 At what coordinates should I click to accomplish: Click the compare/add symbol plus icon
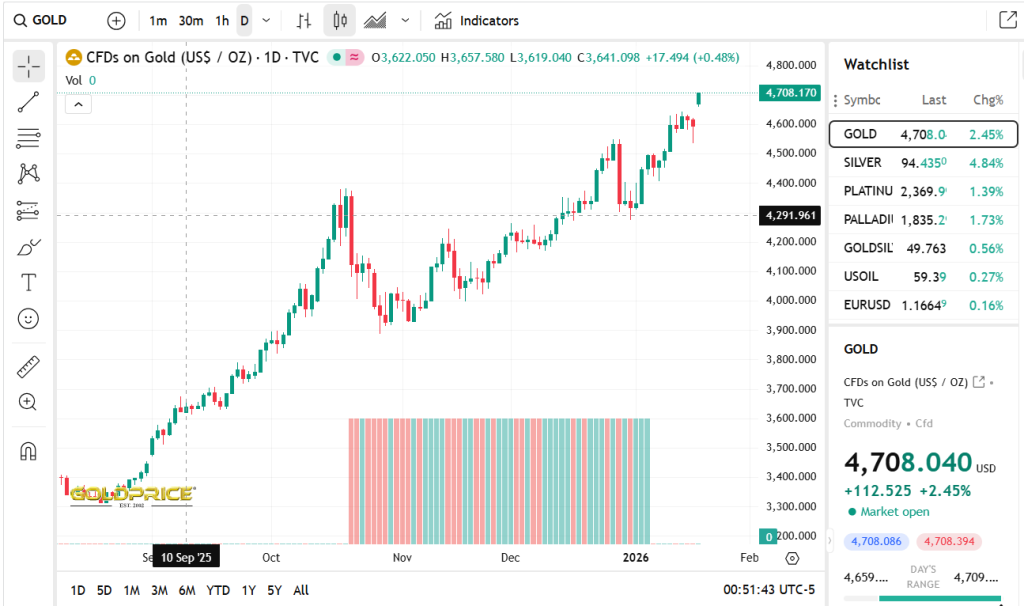(x=116, y=20)
